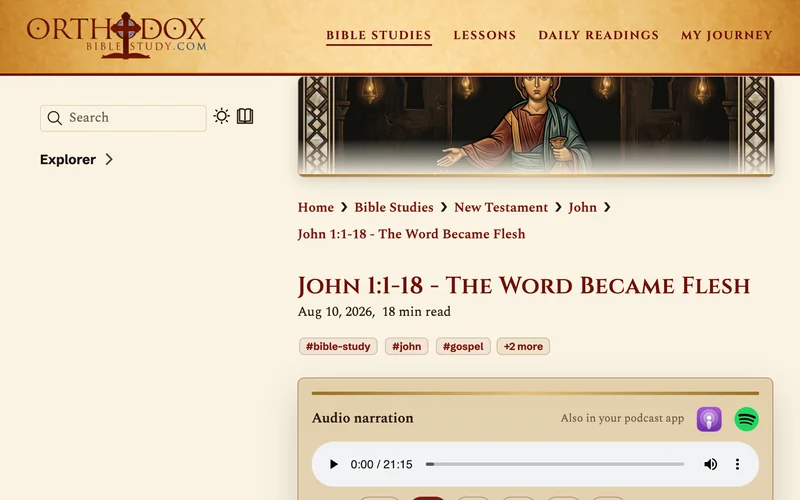Screen dimensions: 800x500
Task: Expand the Explorer section
Action: (77, 160)
